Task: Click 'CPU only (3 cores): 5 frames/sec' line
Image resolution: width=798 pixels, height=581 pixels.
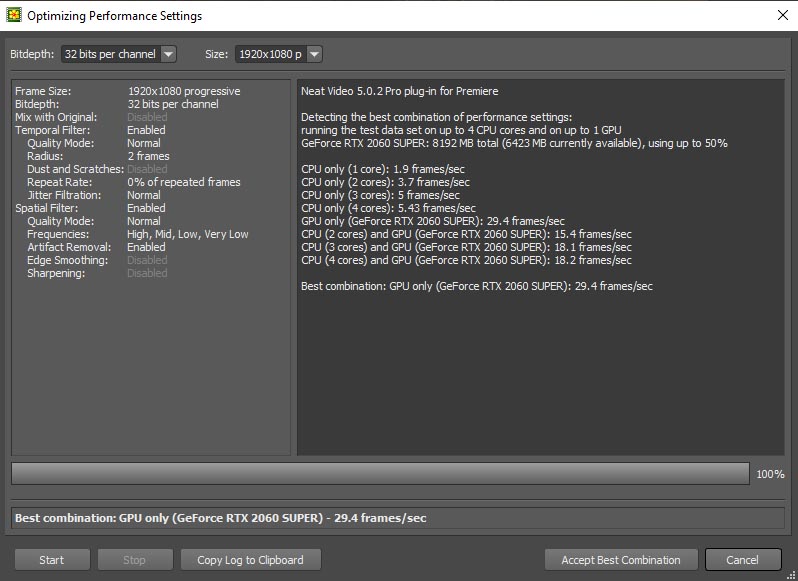Action: click(x=380, y=195)
